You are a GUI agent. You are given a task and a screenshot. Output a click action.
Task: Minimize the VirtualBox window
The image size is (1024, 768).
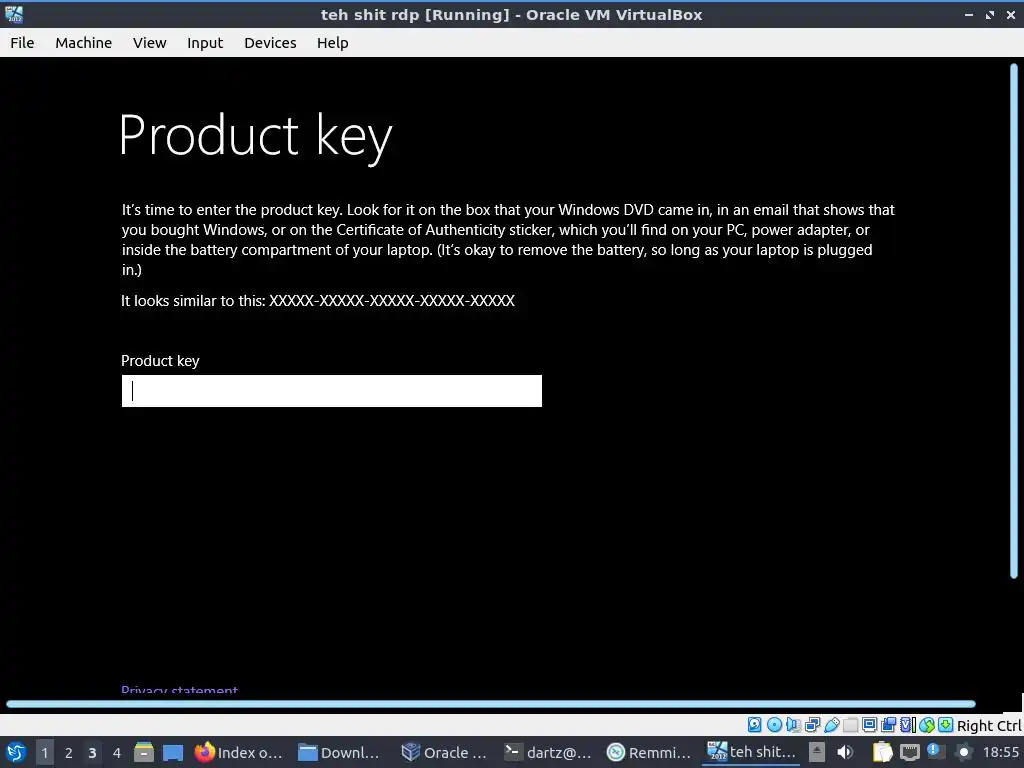[969, 14]
